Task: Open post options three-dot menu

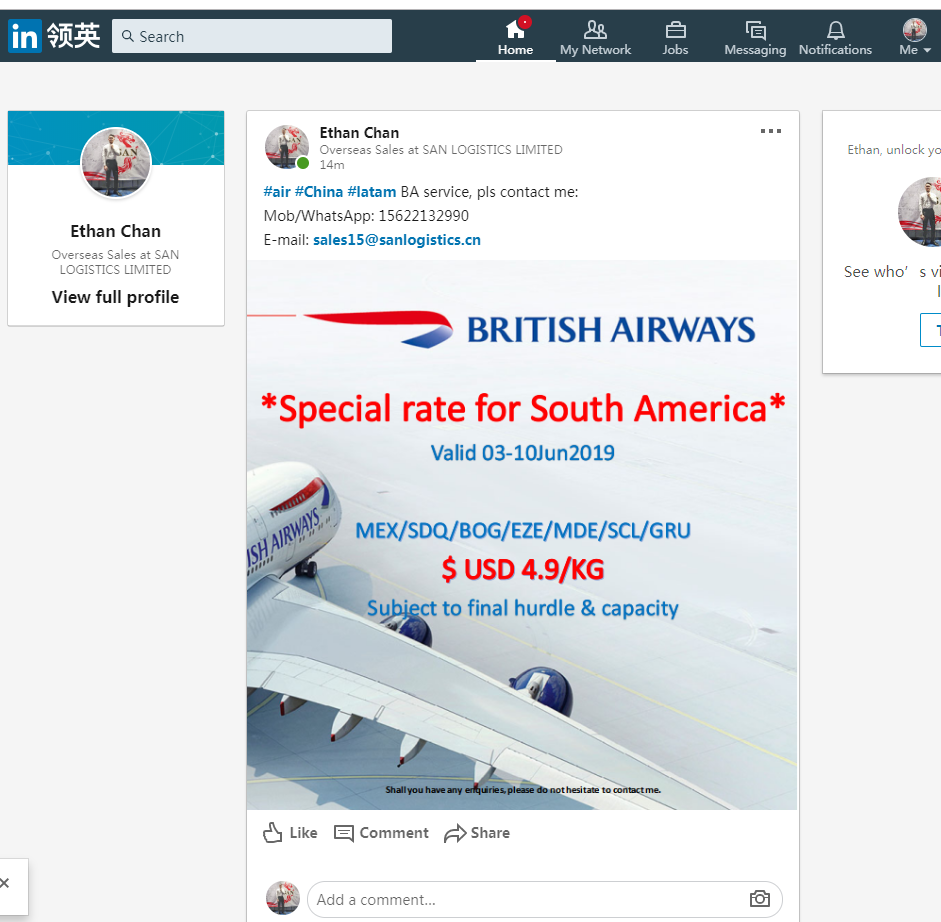Action: pyautogui.click(x=770, y=131)
